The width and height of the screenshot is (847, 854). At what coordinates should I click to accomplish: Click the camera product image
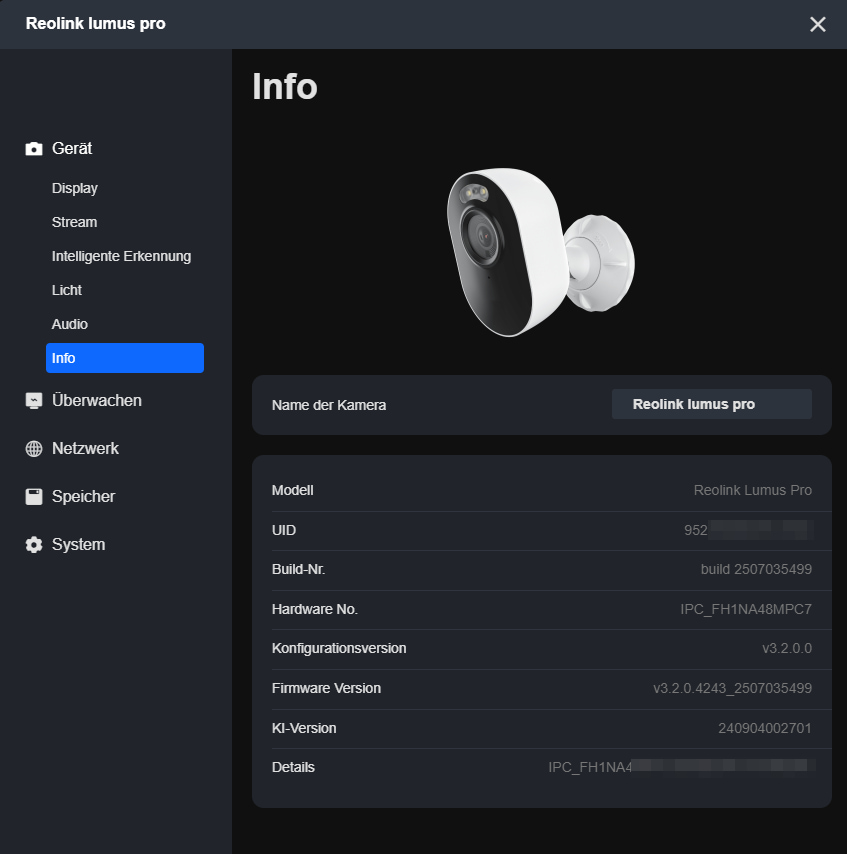click(x=541, y=252)
